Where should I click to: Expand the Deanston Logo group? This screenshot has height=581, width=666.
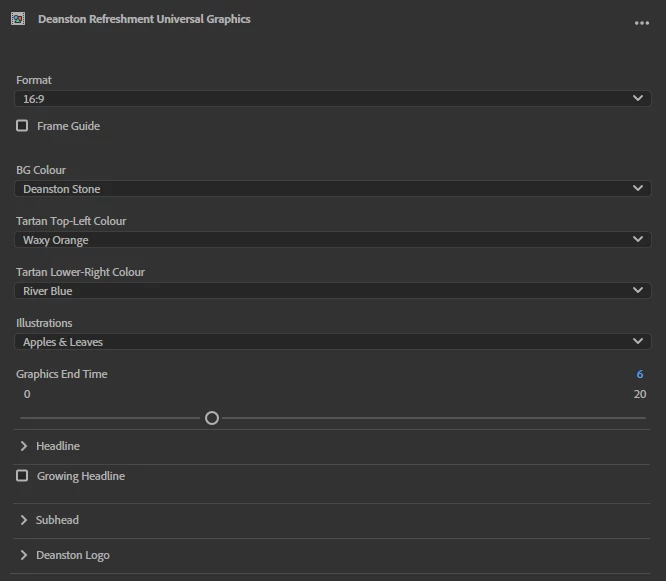pos(24,555)
